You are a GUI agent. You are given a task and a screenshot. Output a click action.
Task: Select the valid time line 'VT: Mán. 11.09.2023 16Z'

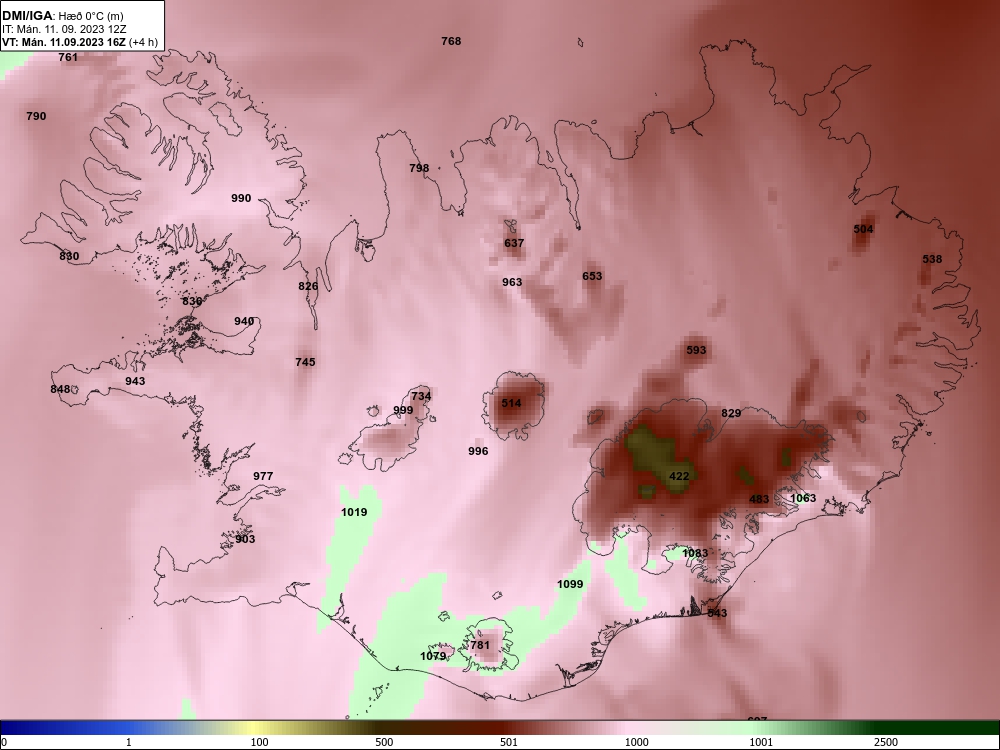pos(64,42)
